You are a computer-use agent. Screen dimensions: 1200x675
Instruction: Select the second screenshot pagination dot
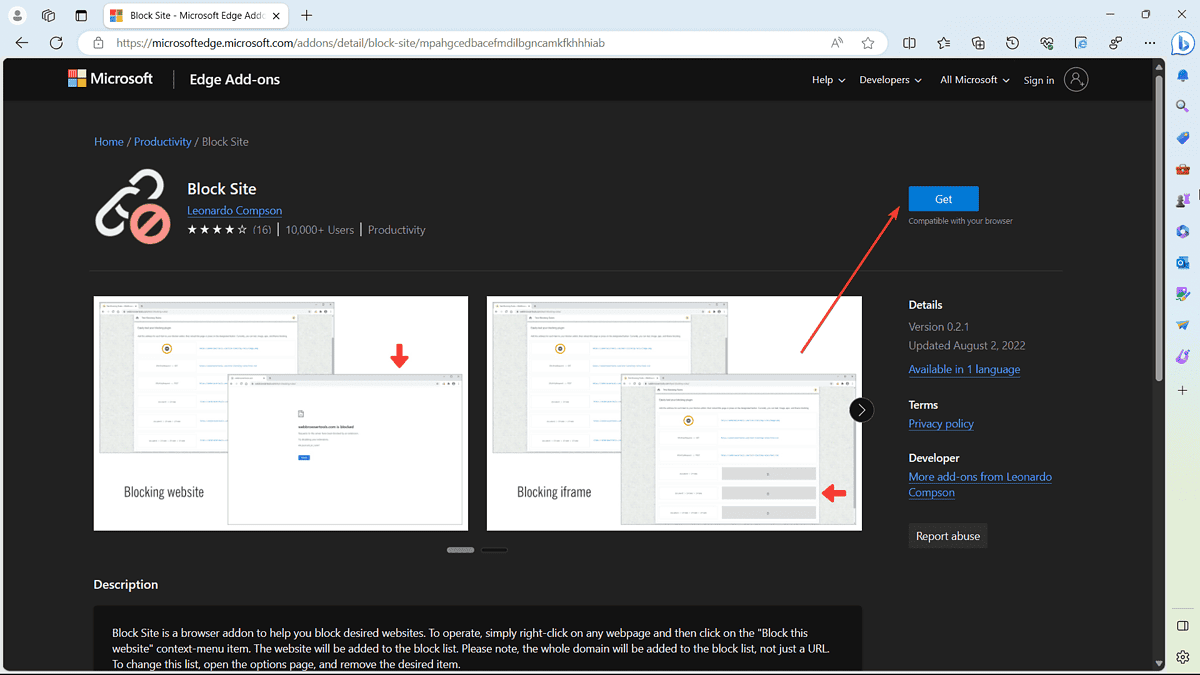pos(495,549)
